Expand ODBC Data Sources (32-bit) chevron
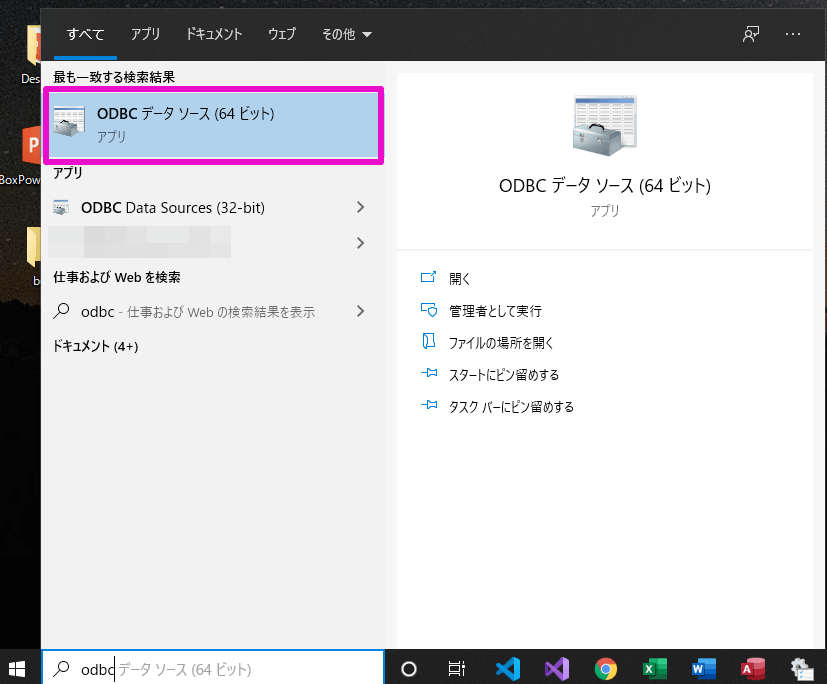The width and height of the screenshot is (827, 684). [x=361, y=207]
